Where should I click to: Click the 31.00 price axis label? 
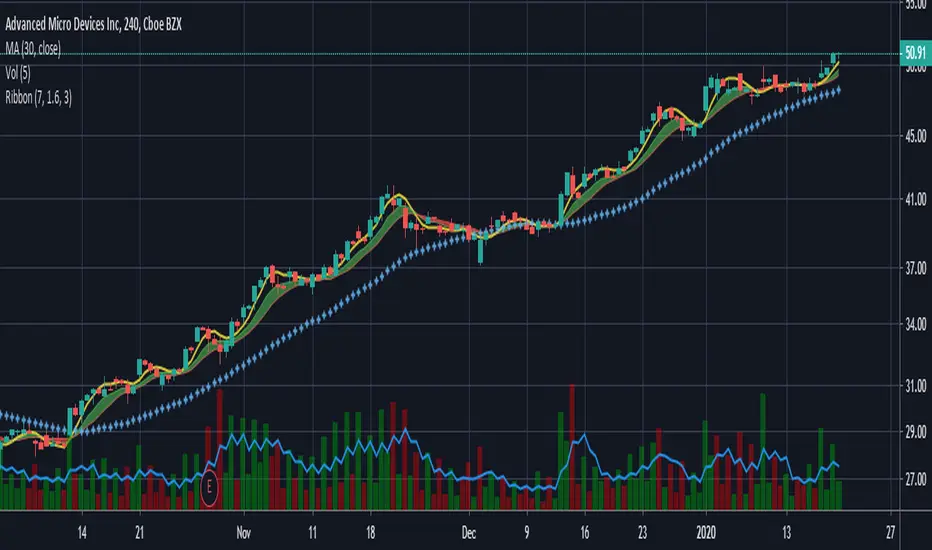tap(915, 386)
